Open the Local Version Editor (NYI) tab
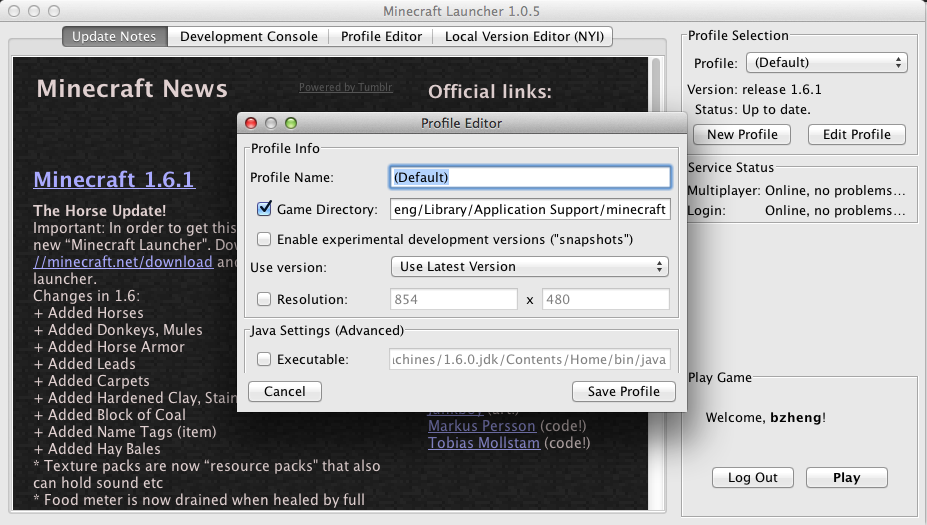 point(523,37)
